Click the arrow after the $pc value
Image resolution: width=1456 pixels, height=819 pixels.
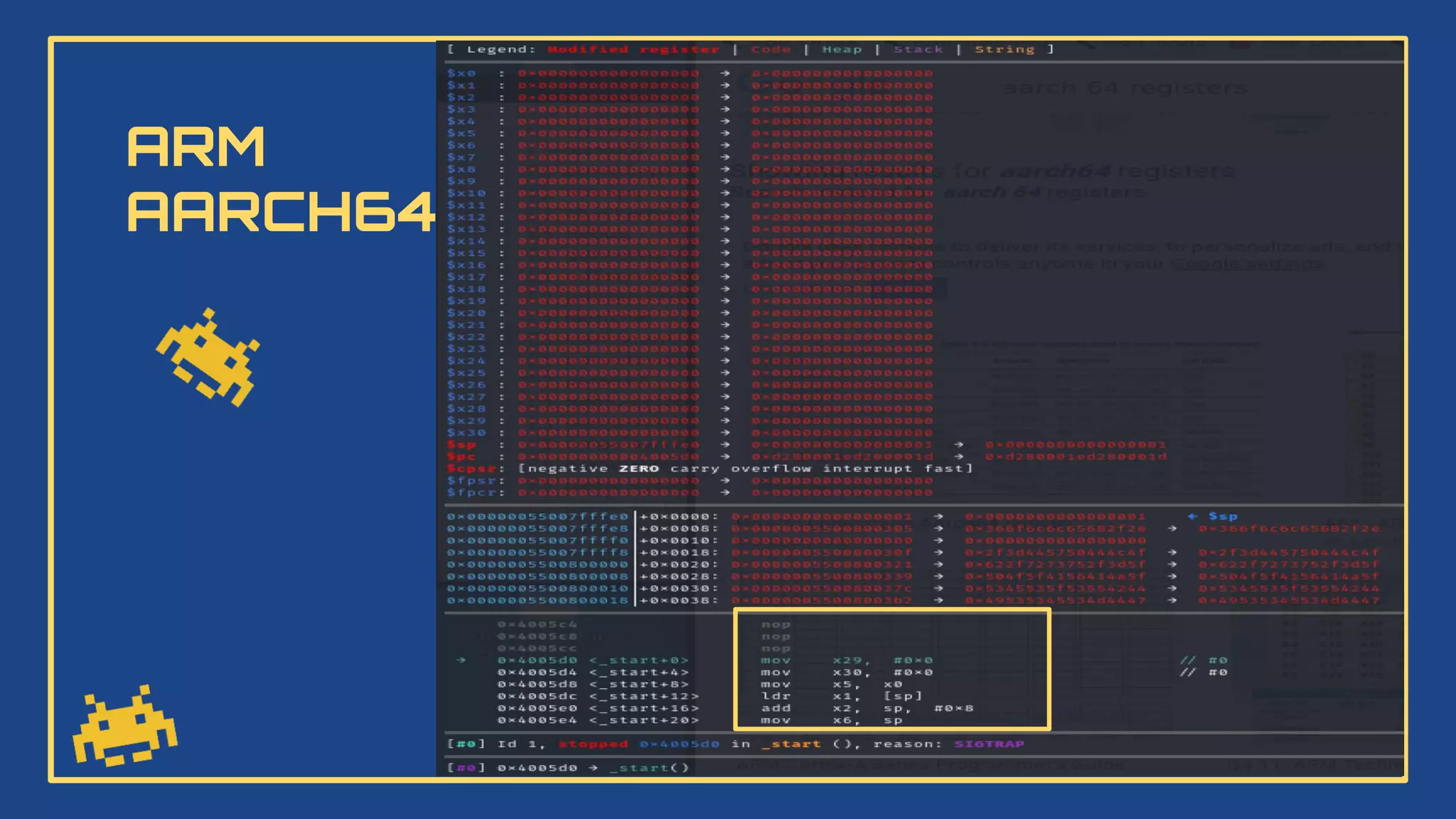pyautogui.click(x=724, y=456)
